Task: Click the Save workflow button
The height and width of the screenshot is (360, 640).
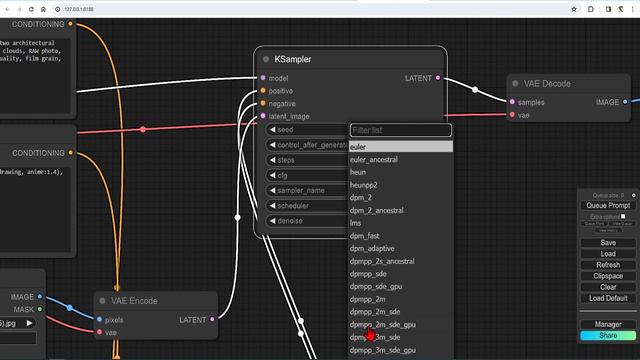Action: (x=608, y=242)
